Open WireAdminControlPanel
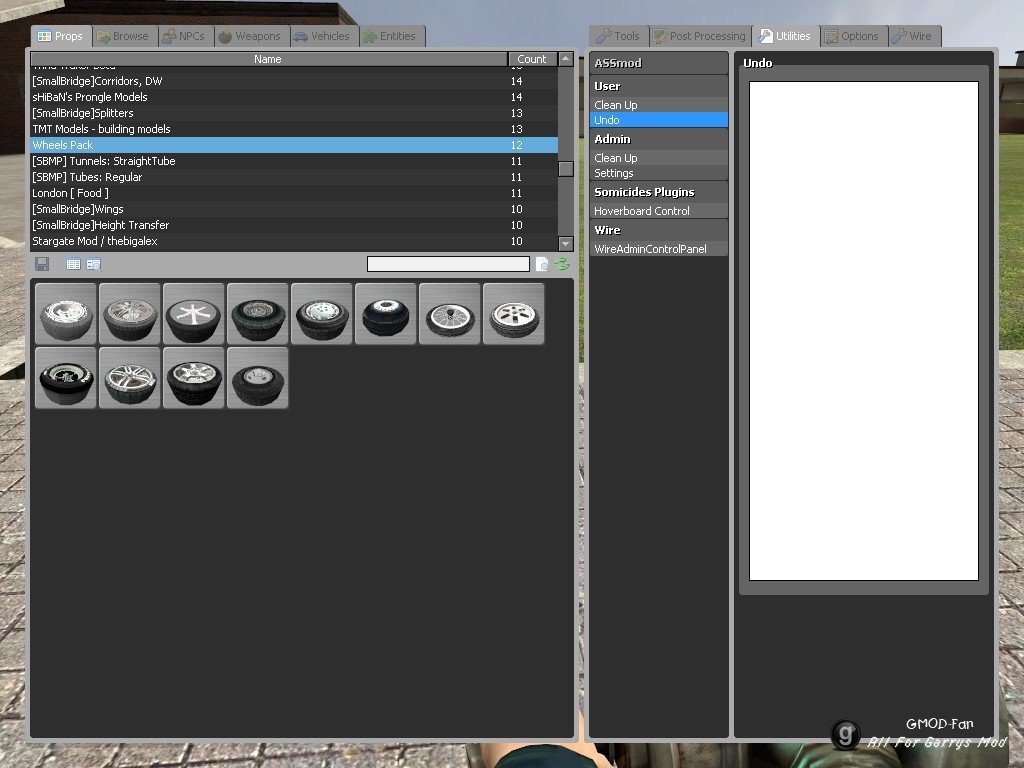The height and width of the screenshot is (768, 1024). pos(658,249)
